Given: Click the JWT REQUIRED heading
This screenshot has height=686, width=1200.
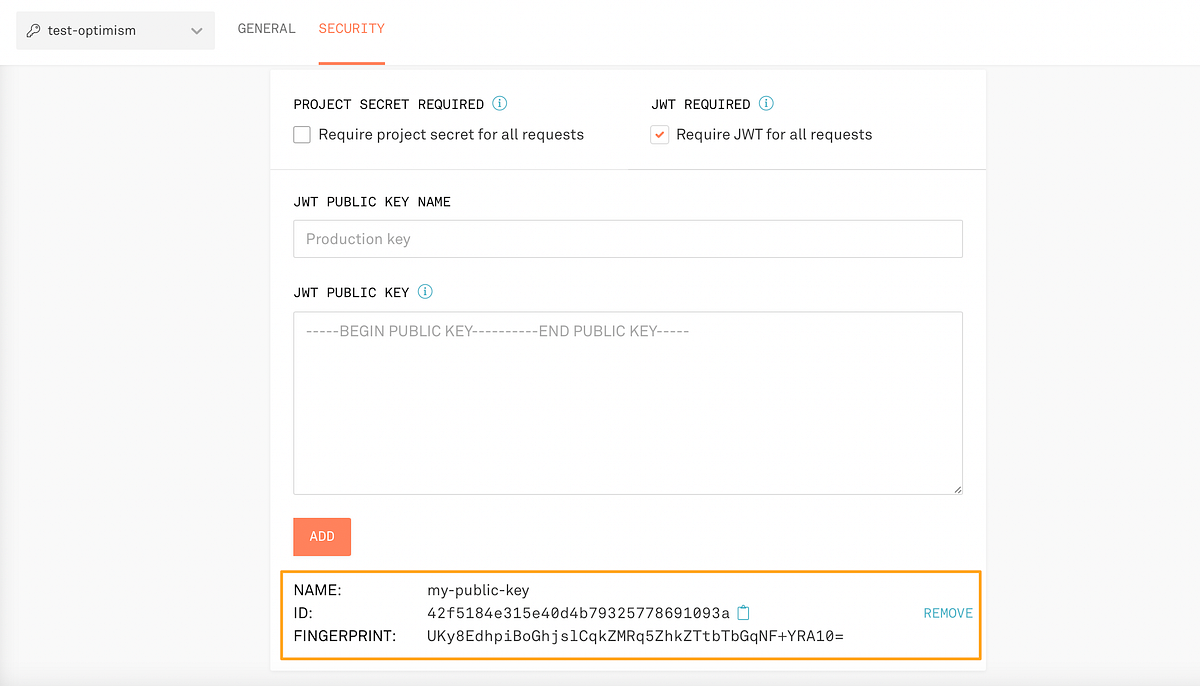Looking at the screenshot, I should point(701,104).
